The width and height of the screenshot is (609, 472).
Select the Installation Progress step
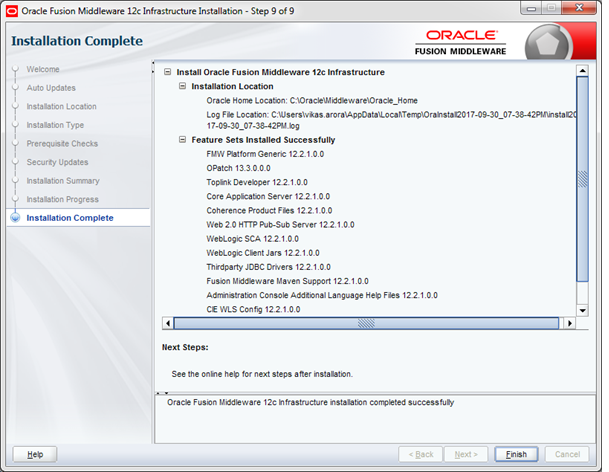(x=63, y=199)
